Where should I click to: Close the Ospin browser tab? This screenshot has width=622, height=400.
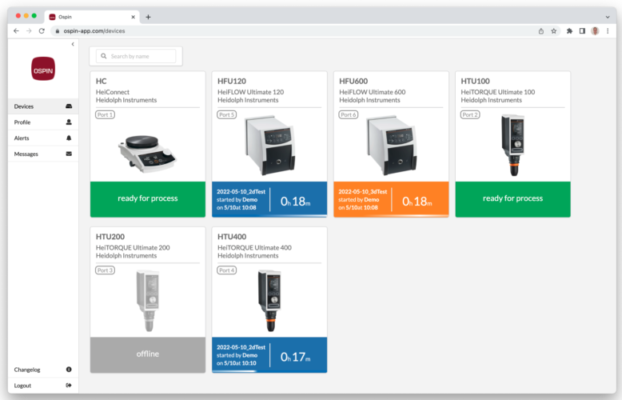pyautogui.click(x=133, y=17)
